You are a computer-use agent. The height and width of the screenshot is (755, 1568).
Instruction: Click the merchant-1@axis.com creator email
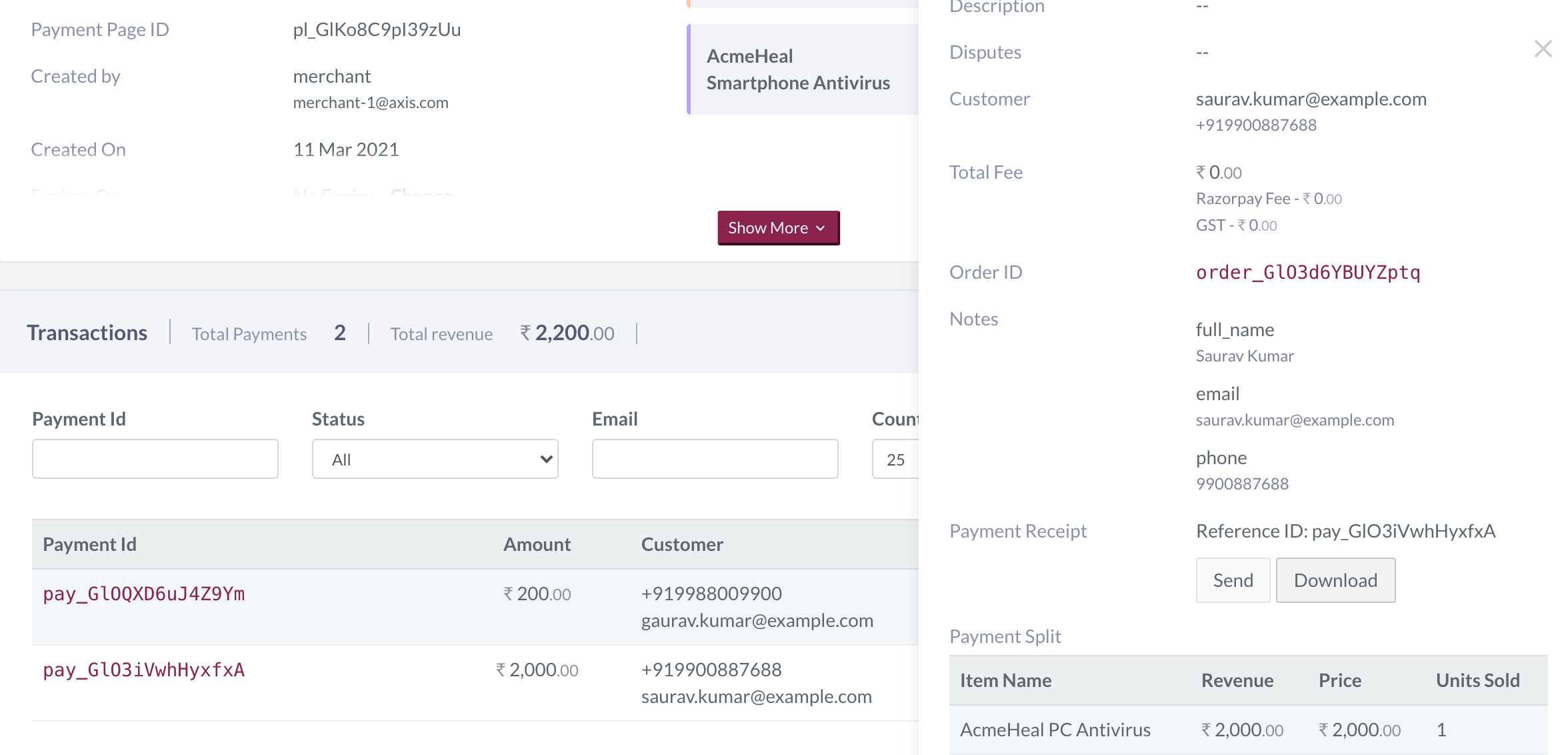coord(371,102)
